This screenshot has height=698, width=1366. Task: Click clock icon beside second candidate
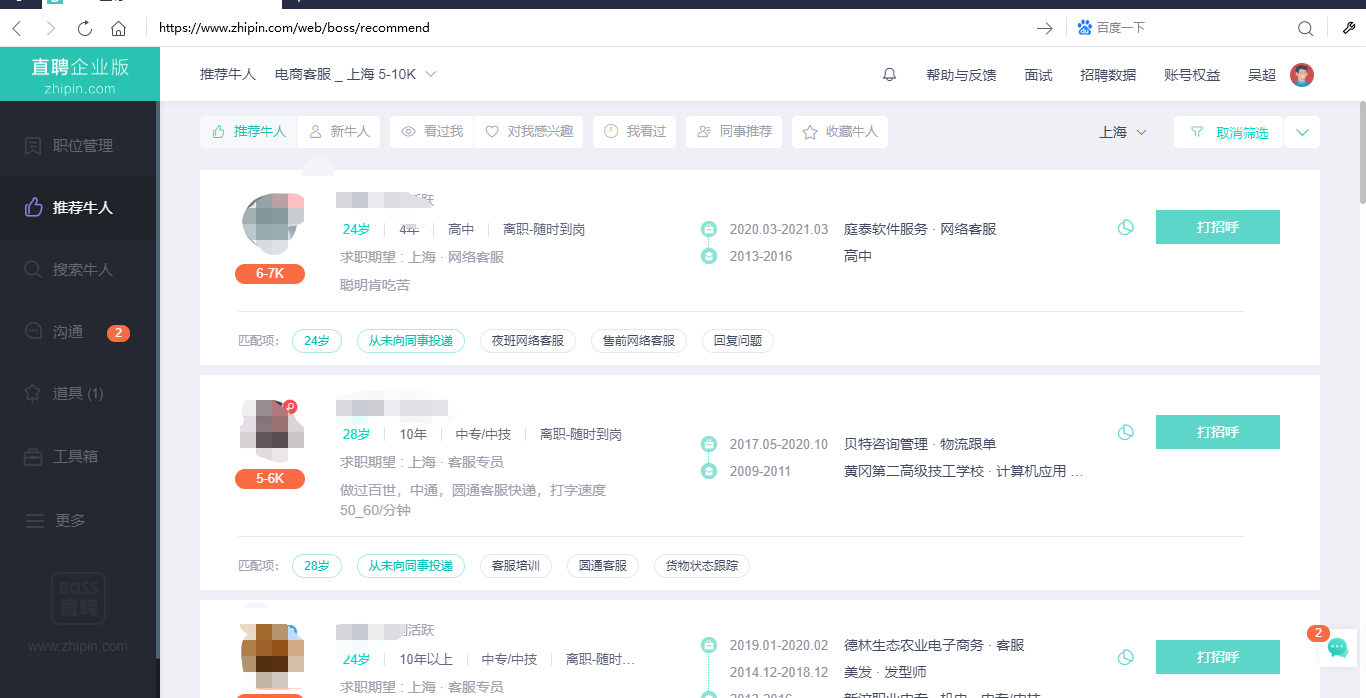pos(1125,433)
